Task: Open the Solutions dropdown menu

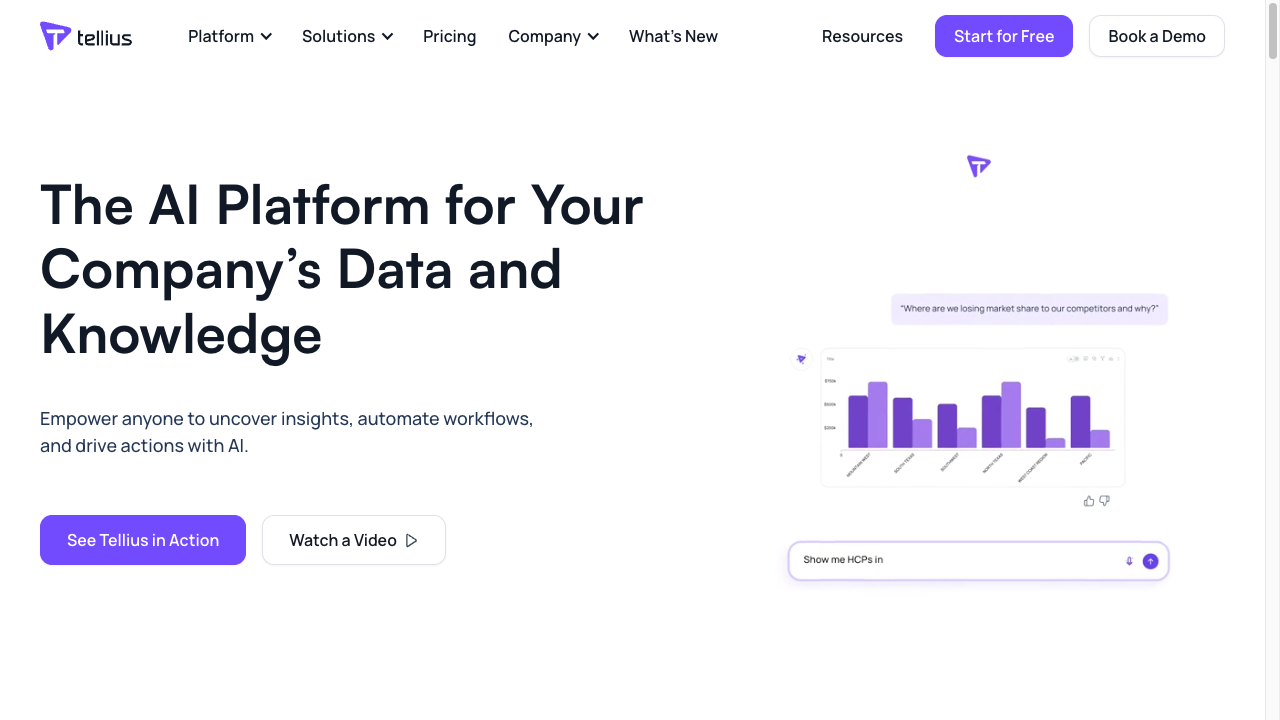Action: point(347,36)
